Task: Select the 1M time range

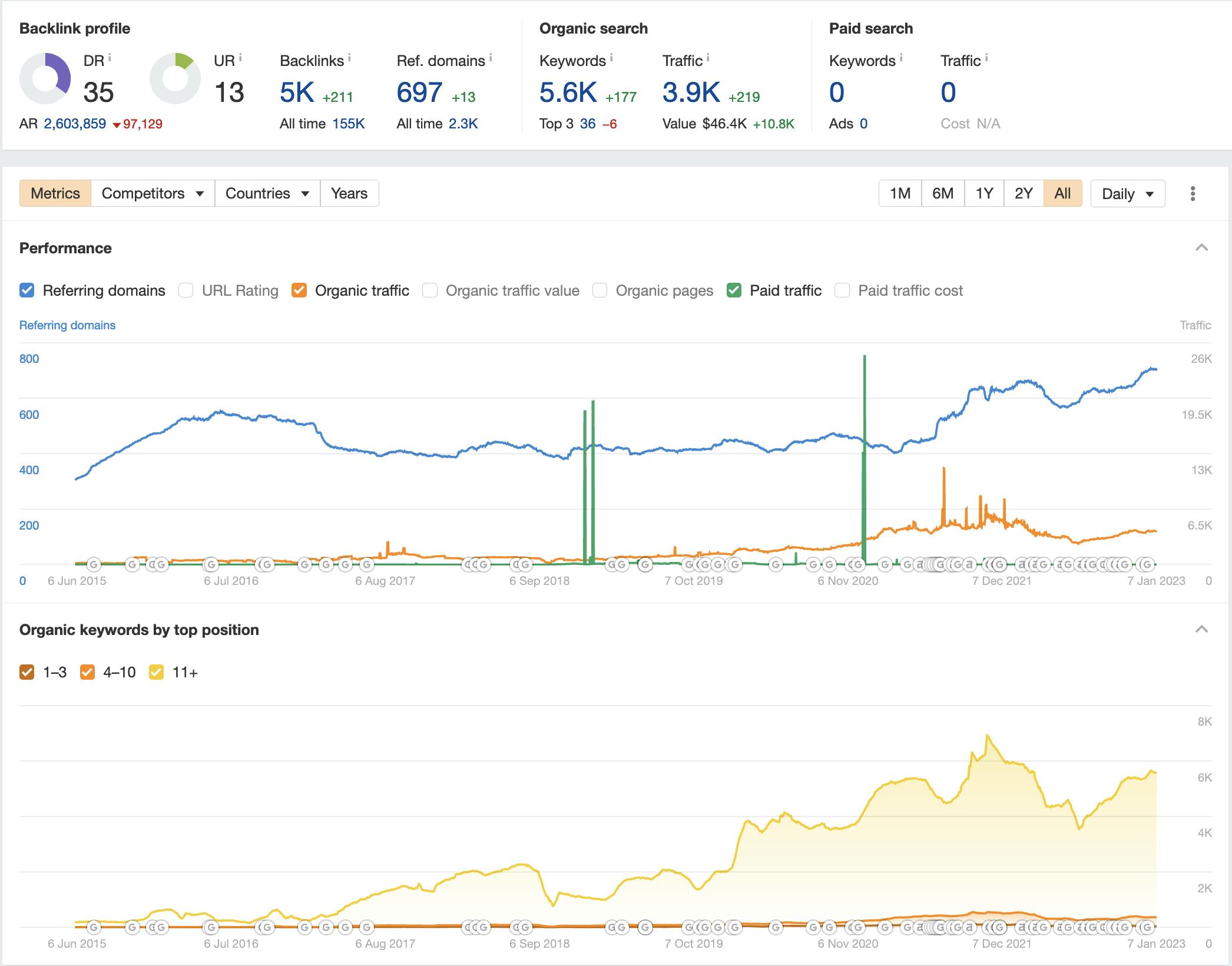Action: [x=900, y=193]
